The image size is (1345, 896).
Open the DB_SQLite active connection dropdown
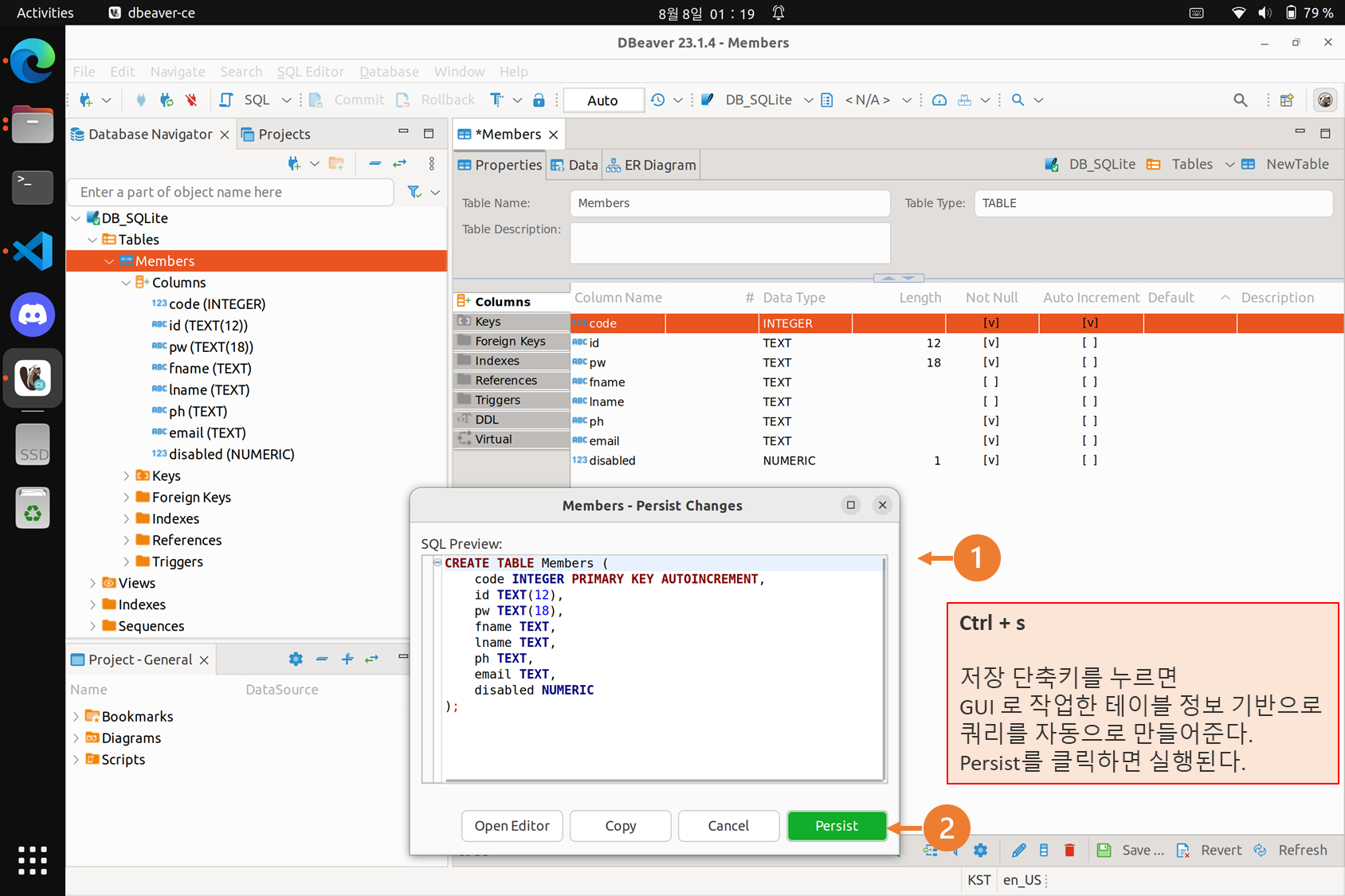809,100
